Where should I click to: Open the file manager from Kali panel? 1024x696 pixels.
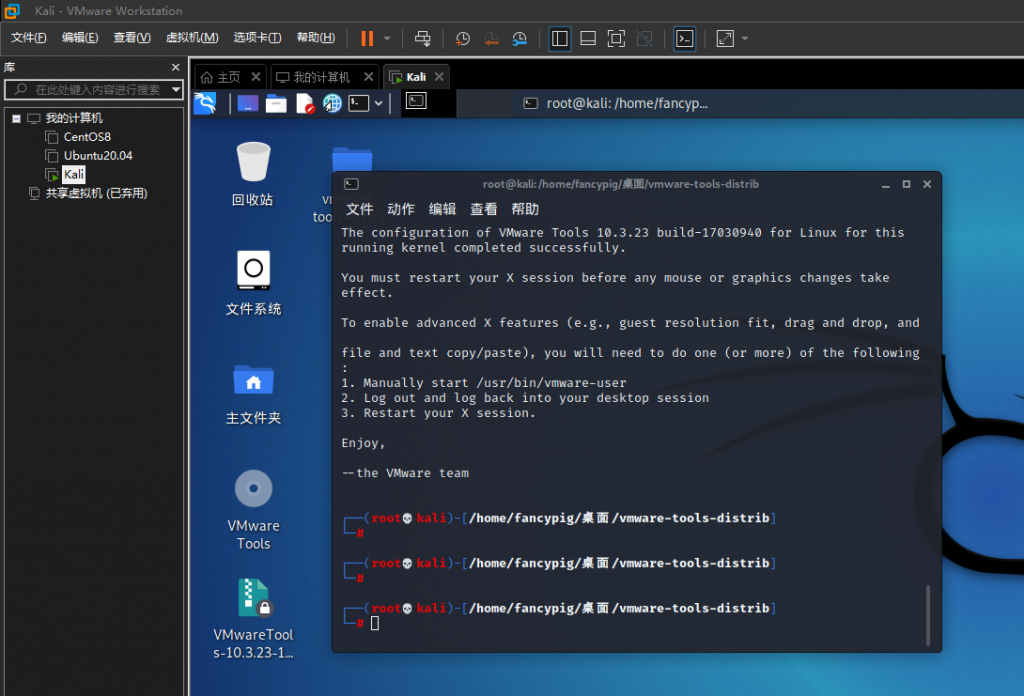(x=276, y=103)
